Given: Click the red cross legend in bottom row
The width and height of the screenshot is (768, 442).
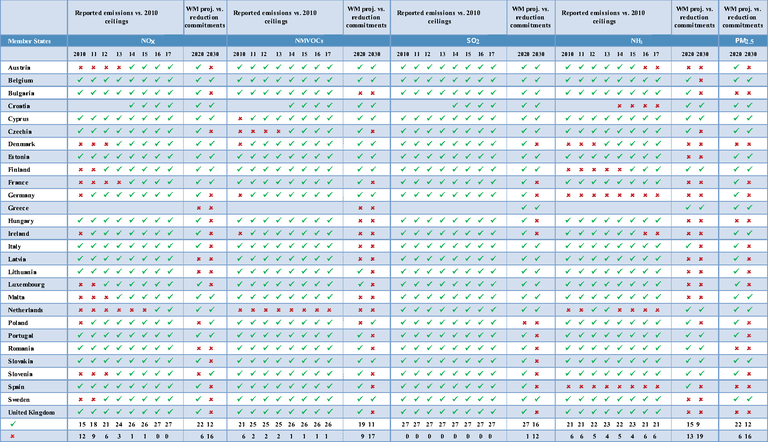Looking at the screenshot, I should [11, 436].
